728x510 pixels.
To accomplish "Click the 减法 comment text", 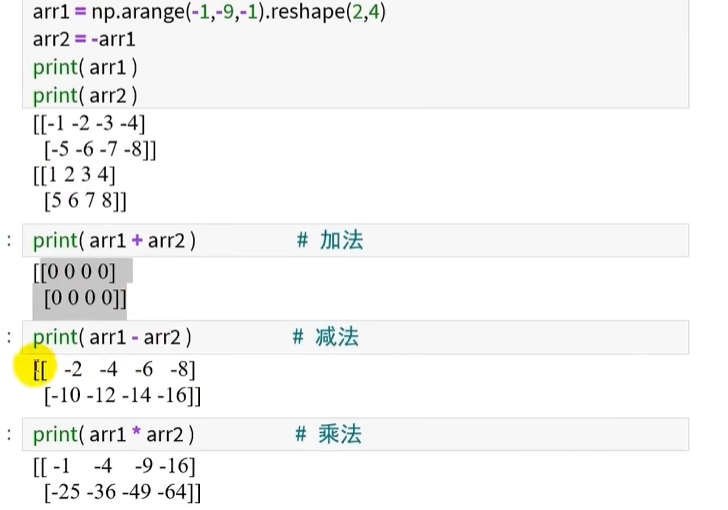I will tap(336, 337).
